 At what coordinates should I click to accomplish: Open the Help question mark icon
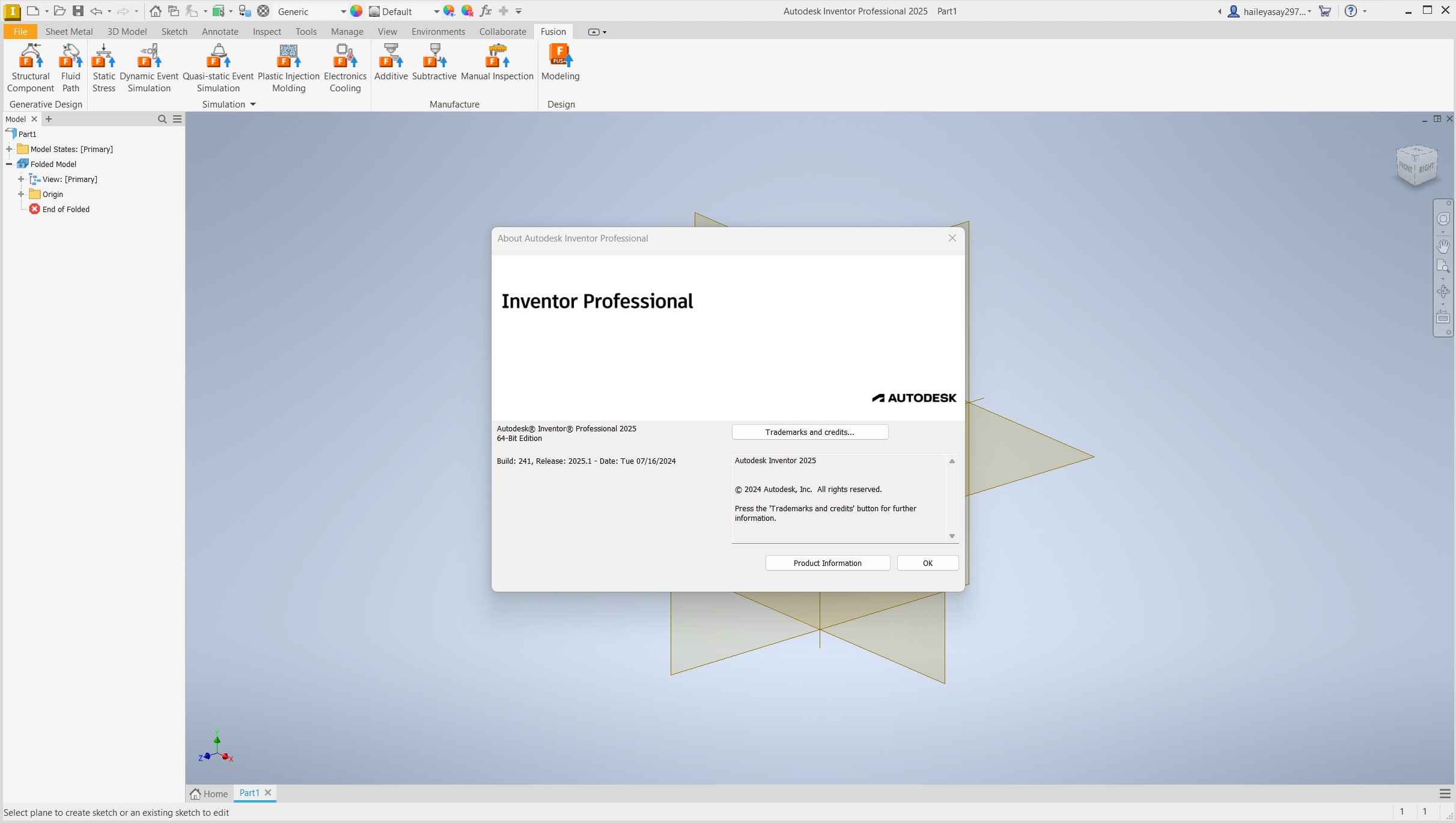1351,11
